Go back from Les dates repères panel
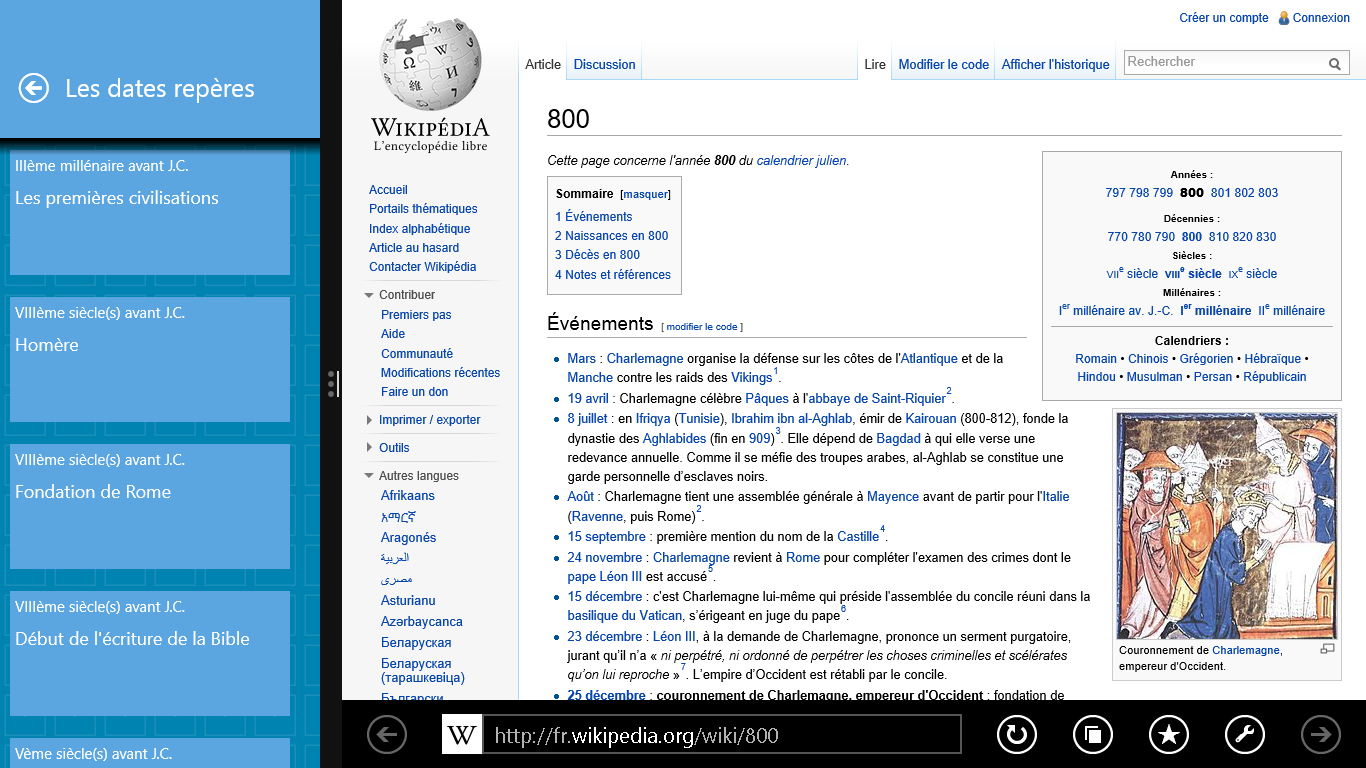 34,89
